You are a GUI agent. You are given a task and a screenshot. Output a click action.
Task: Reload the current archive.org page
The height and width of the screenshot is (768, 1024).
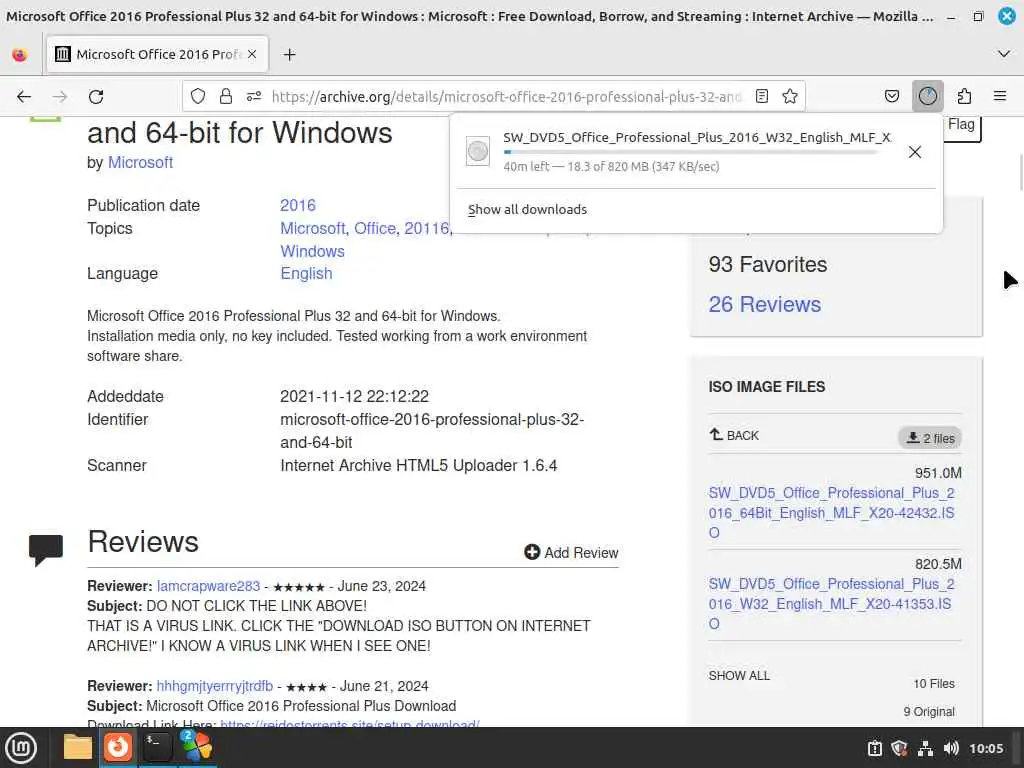click(96, 97)
